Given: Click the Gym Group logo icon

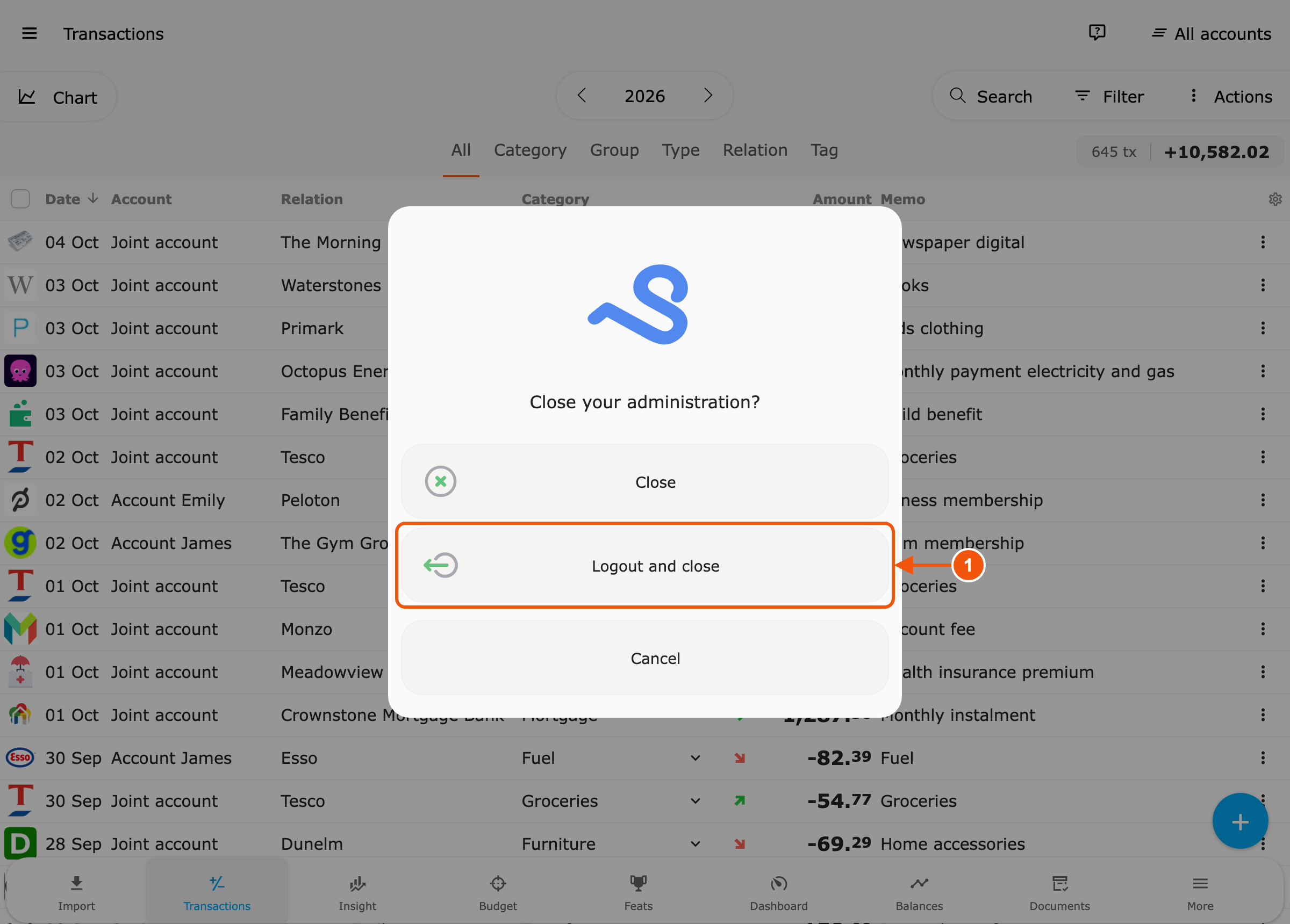Looking at the screenshot, I should 20,543.
